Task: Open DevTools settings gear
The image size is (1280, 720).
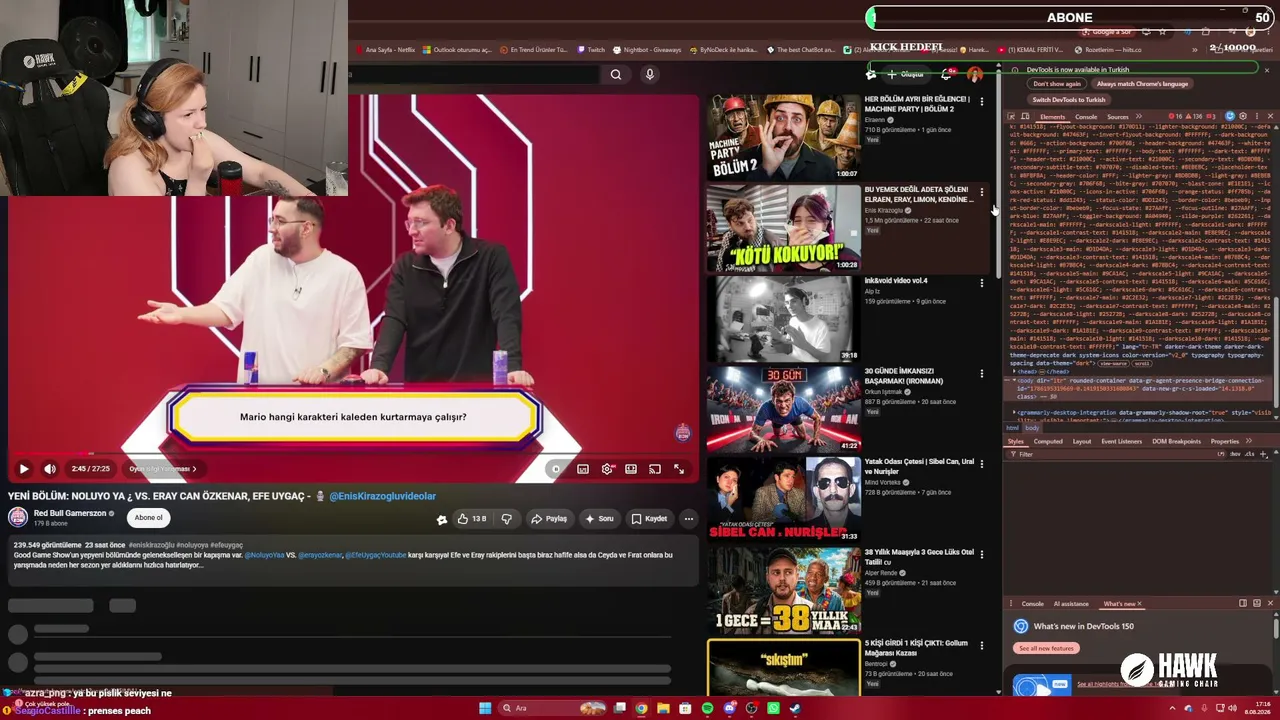Action: click(1244, 117)
